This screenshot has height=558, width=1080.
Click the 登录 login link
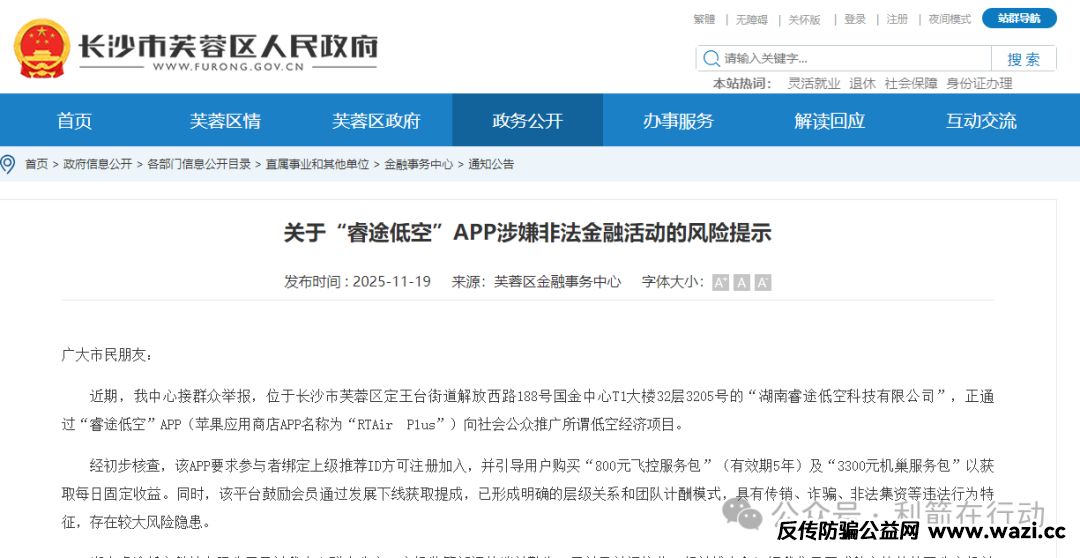pyautogui.click(x=855, y=19)
